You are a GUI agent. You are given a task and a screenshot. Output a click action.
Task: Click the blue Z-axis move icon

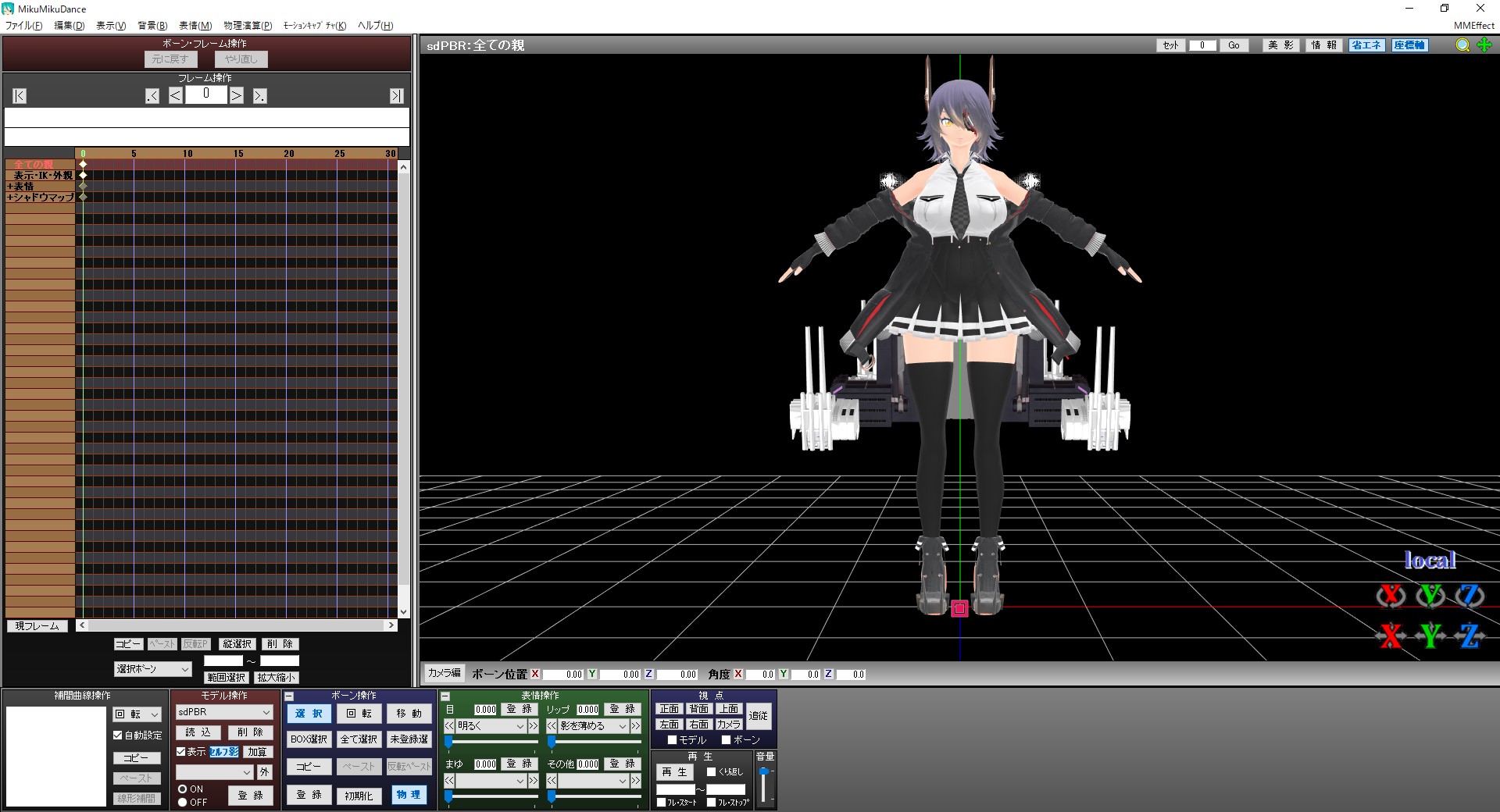(x=1470, y=636)
